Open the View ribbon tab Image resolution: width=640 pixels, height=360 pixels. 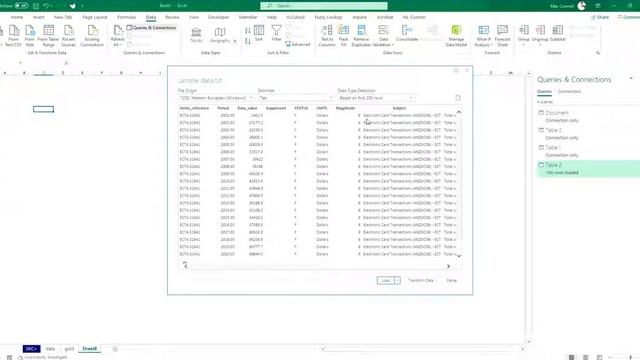pyautogui.click(x=194, y=17)
